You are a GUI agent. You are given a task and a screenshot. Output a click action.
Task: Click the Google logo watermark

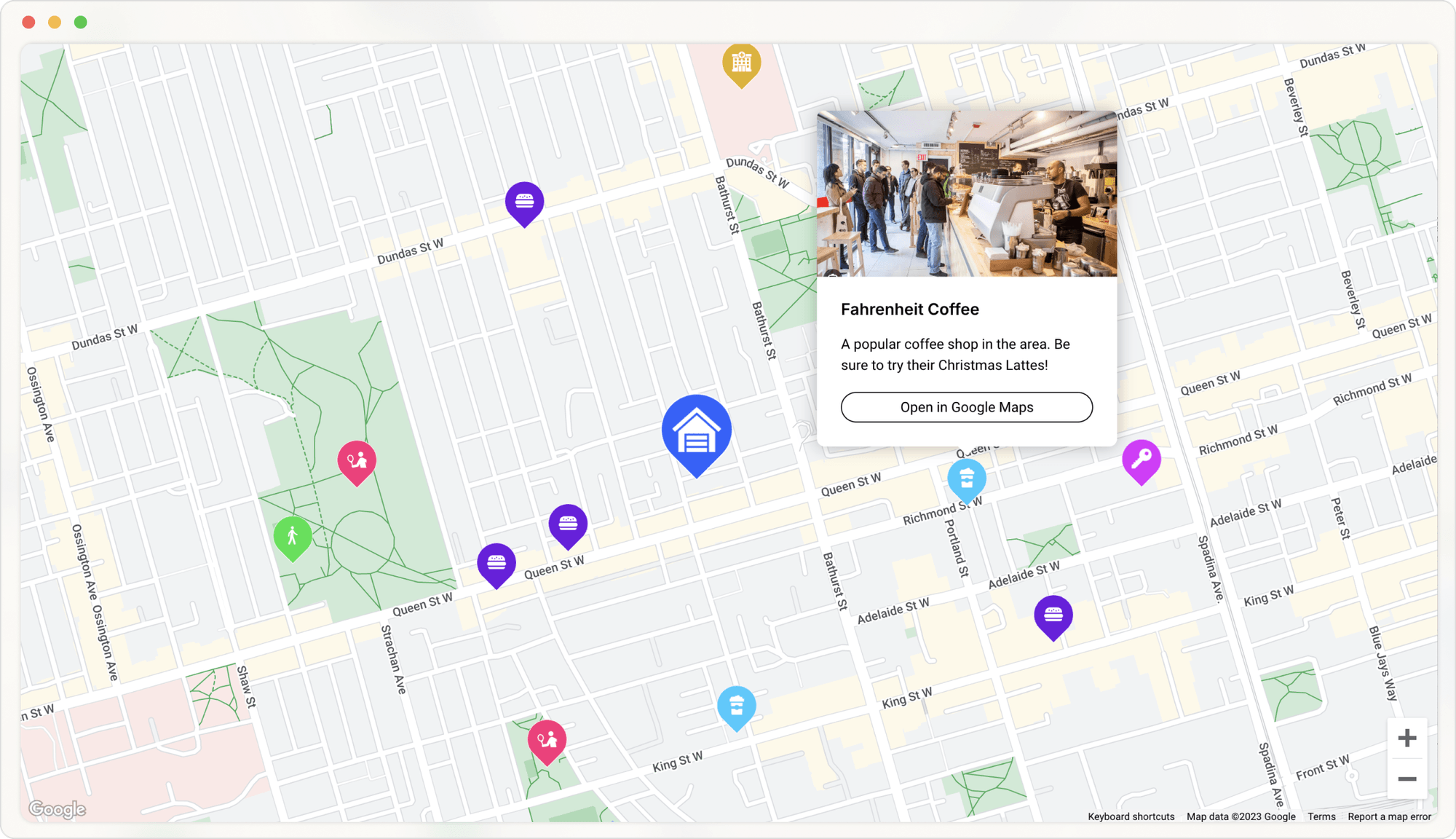[57, 808]
